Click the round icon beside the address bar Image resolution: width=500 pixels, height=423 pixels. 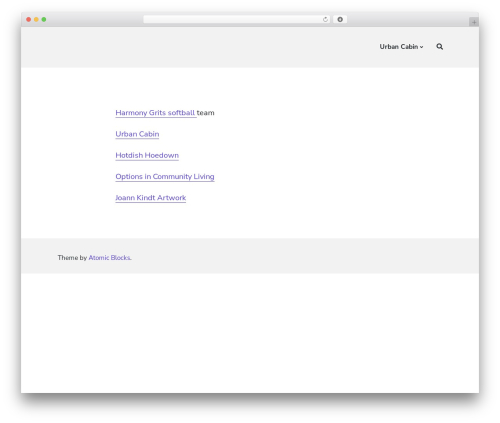[340, 20]
